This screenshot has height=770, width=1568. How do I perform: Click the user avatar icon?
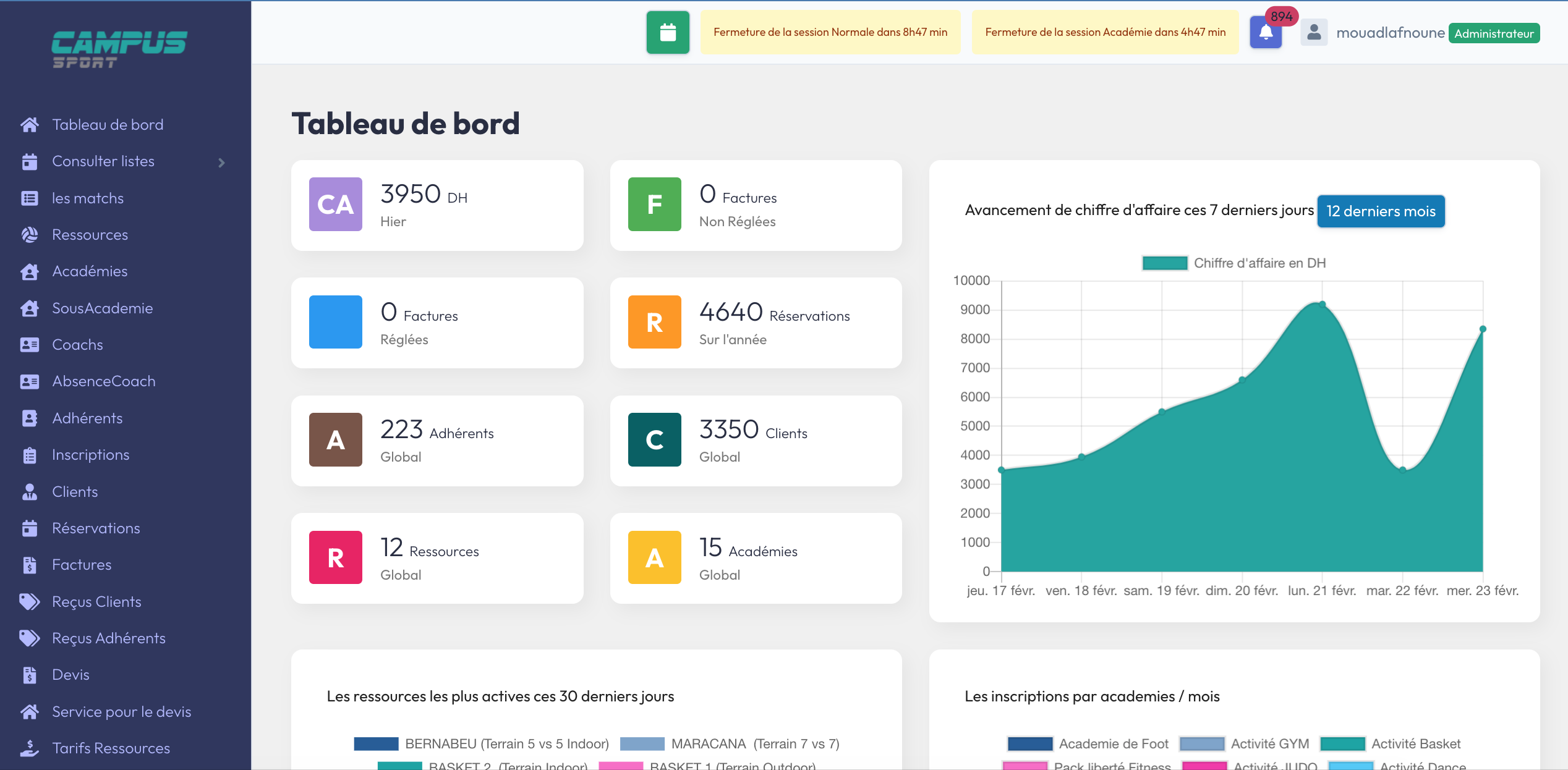point(1314,32)
